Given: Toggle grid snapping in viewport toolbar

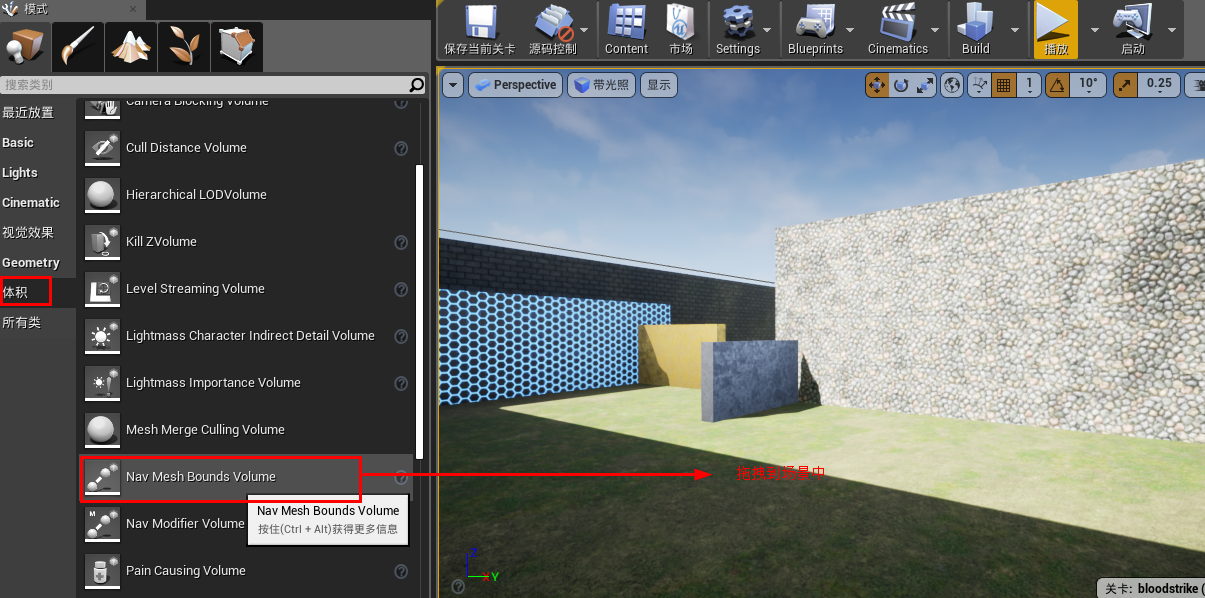Looking at the screenshot, I should pos(1001,85).
